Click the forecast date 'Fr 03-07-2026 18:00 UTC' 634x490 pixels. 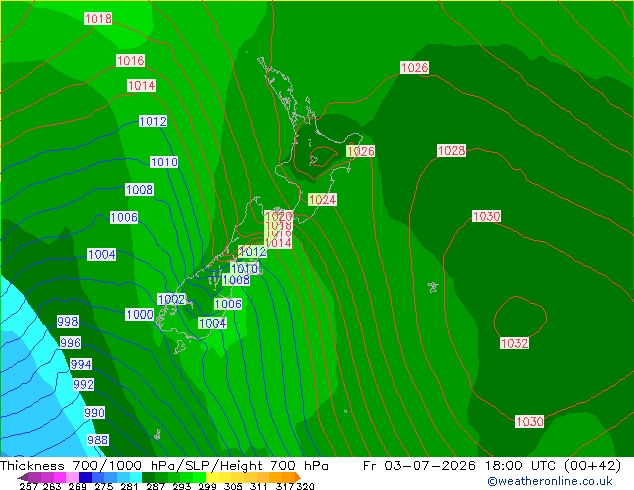point(459,466)
